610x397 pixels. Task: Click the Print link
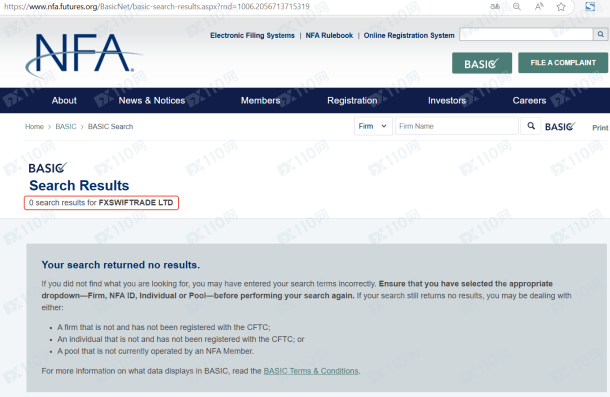[x=600, y=128]
